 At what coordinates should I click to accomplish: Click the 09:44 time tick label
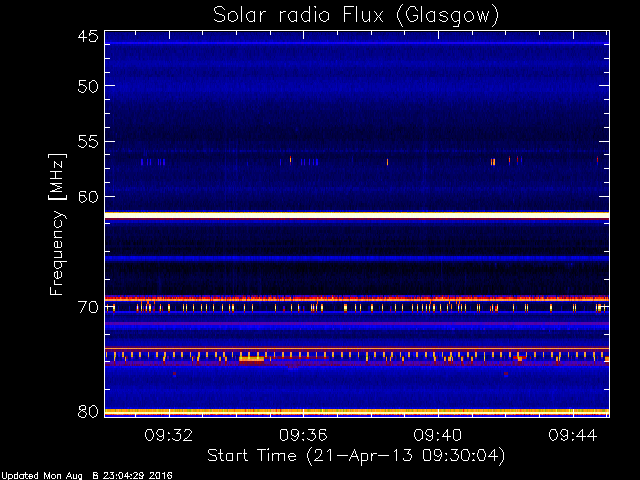[x=573, y=435]
